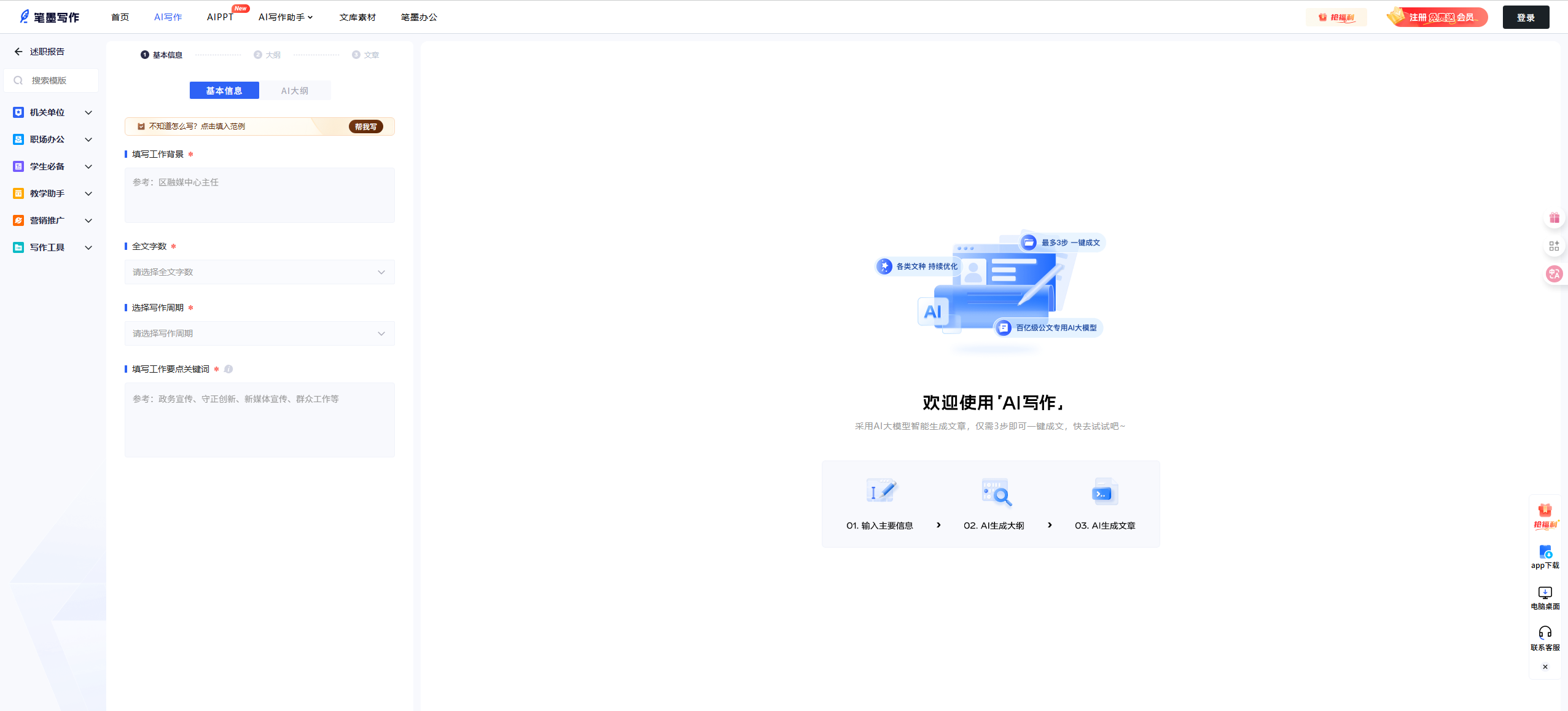
Task: Open AIPPT in the top navigation
Action: click(x=220, y=17)
